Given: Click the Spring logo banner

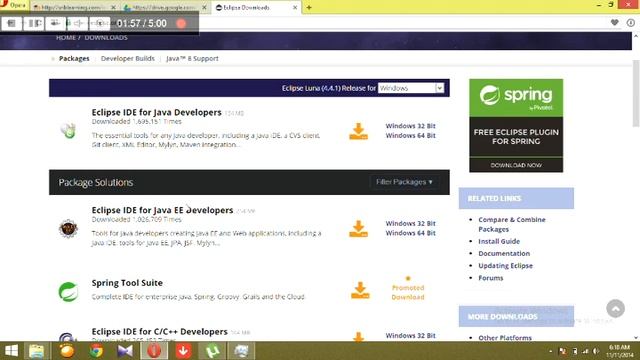Looking at the screenshot, I should 516,98.
